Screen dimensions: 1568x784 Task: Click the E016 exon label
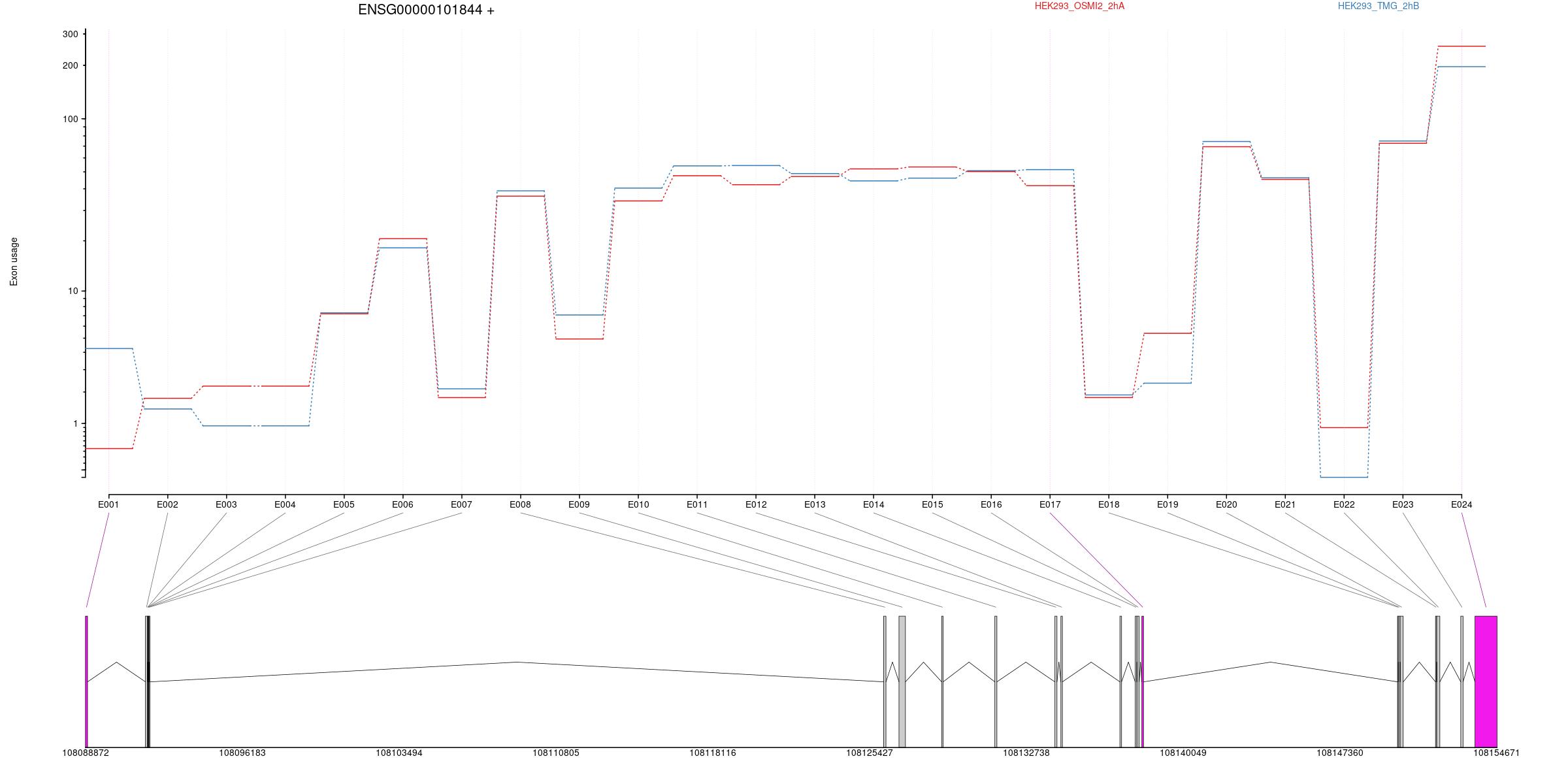tap(991, 504)
